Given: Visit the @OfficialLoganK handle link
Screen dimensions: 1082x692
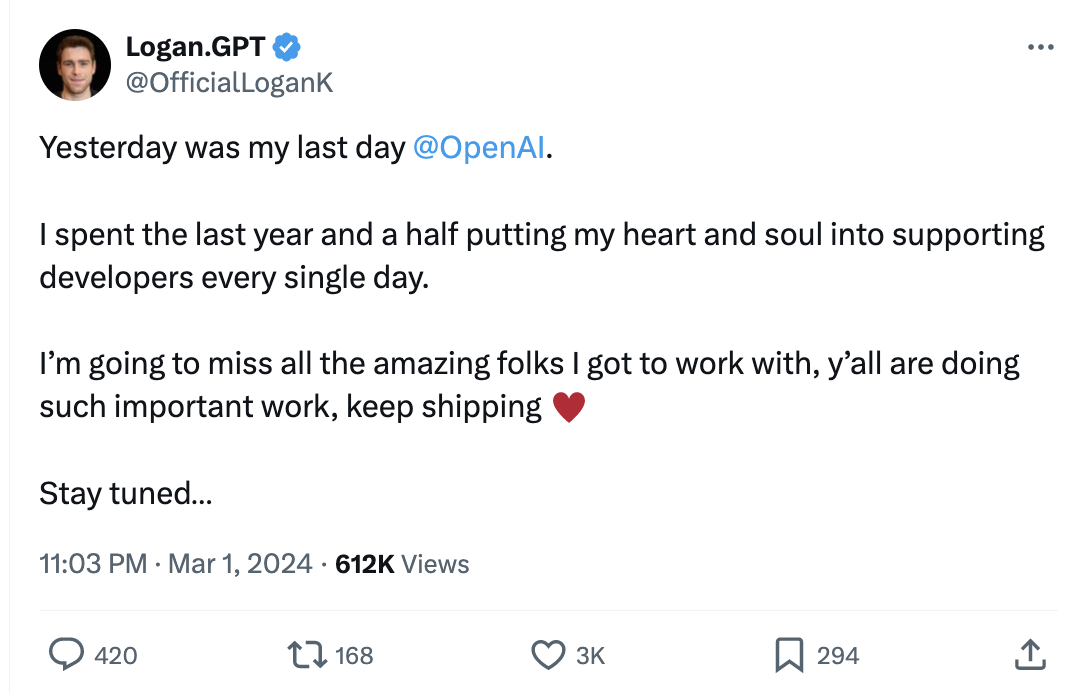Looking at the screenshot, I should pos(229,82).
